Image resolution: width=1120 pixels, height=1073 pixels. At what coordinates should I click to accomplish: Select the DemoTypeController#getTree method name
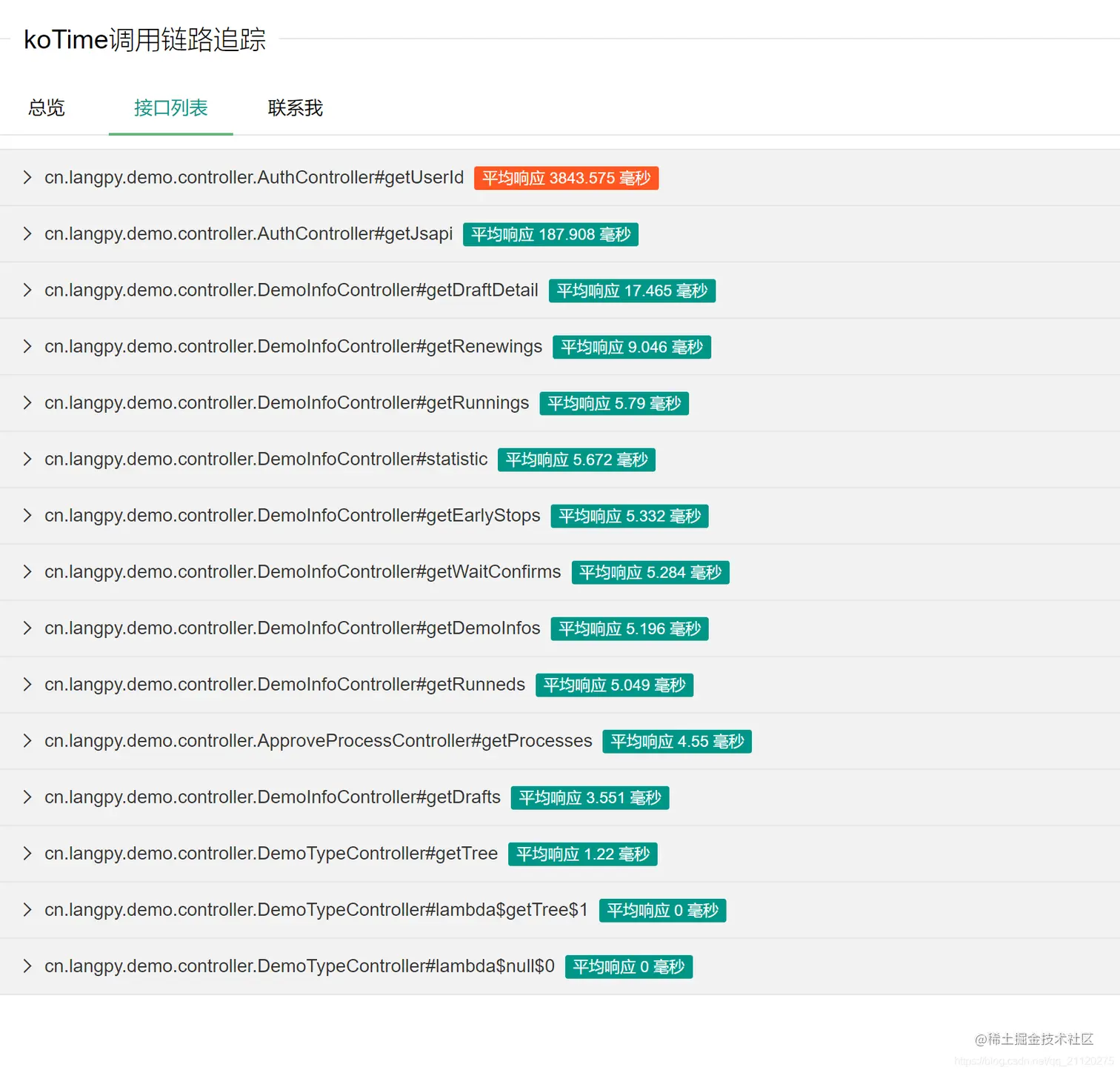(x=271, y=854)
